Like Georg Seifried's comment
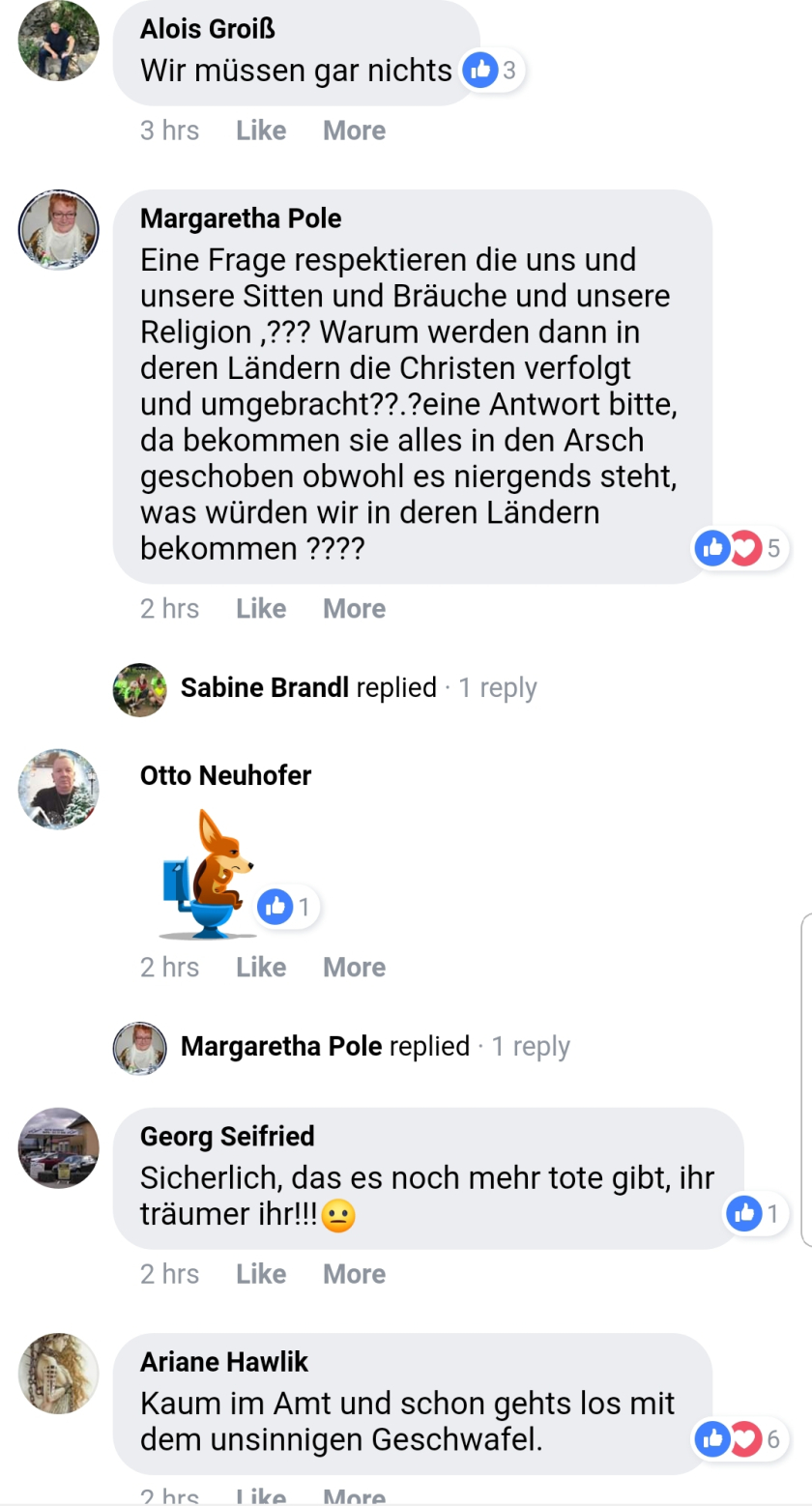Image resolution: width=812 pixels, height=1506 pixels. [261, 1274]
